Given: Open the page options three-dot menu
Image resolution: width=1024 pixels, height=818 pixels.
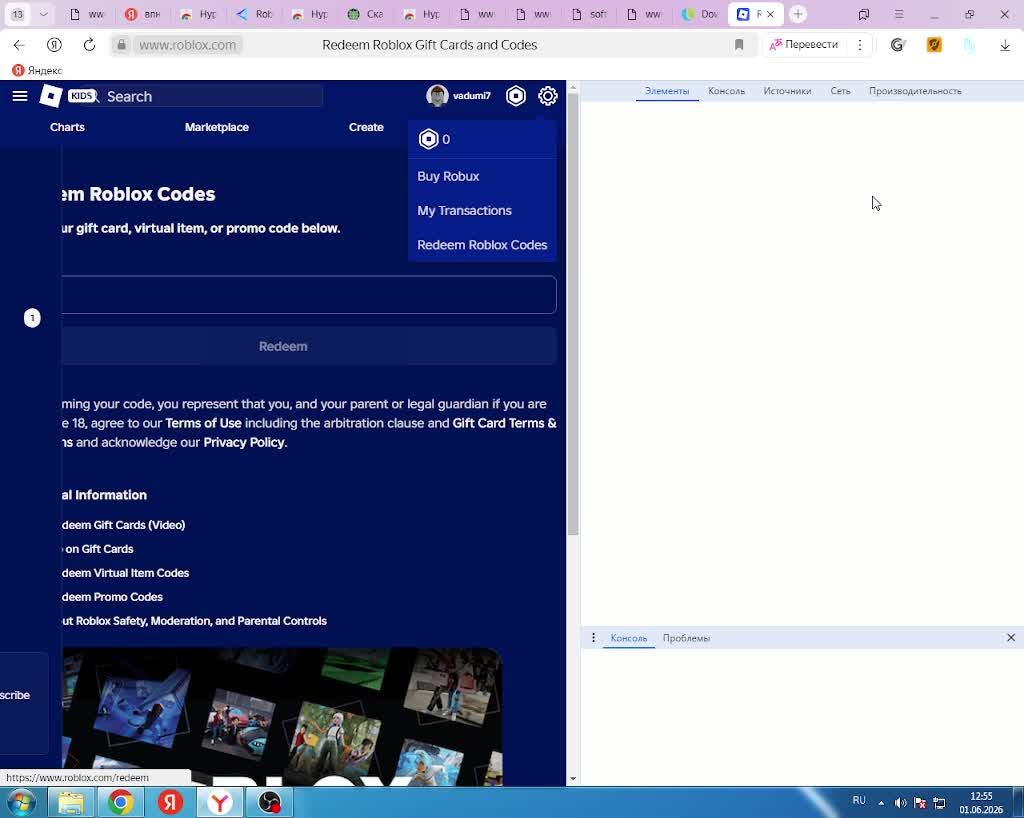Looking at the screenshot, I should (x=859, y=45).
